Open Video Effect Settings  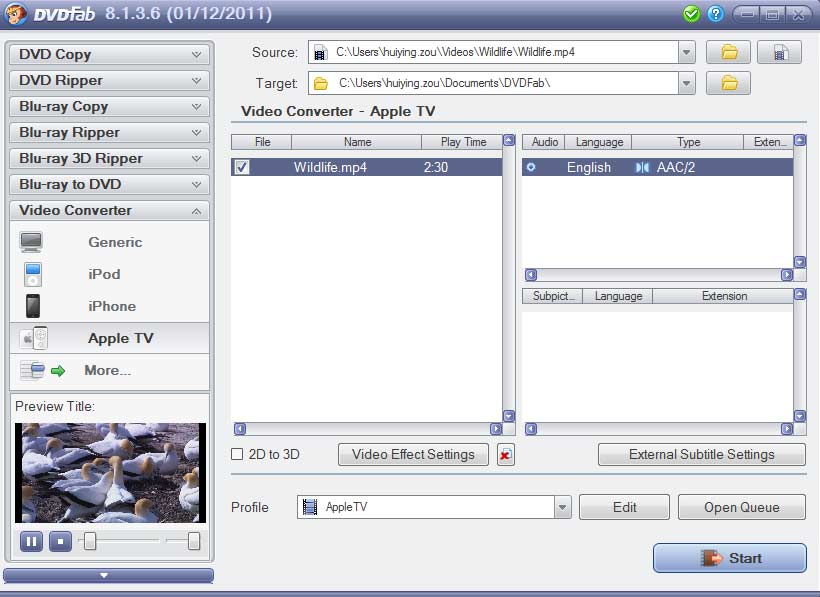coord(413,455)
